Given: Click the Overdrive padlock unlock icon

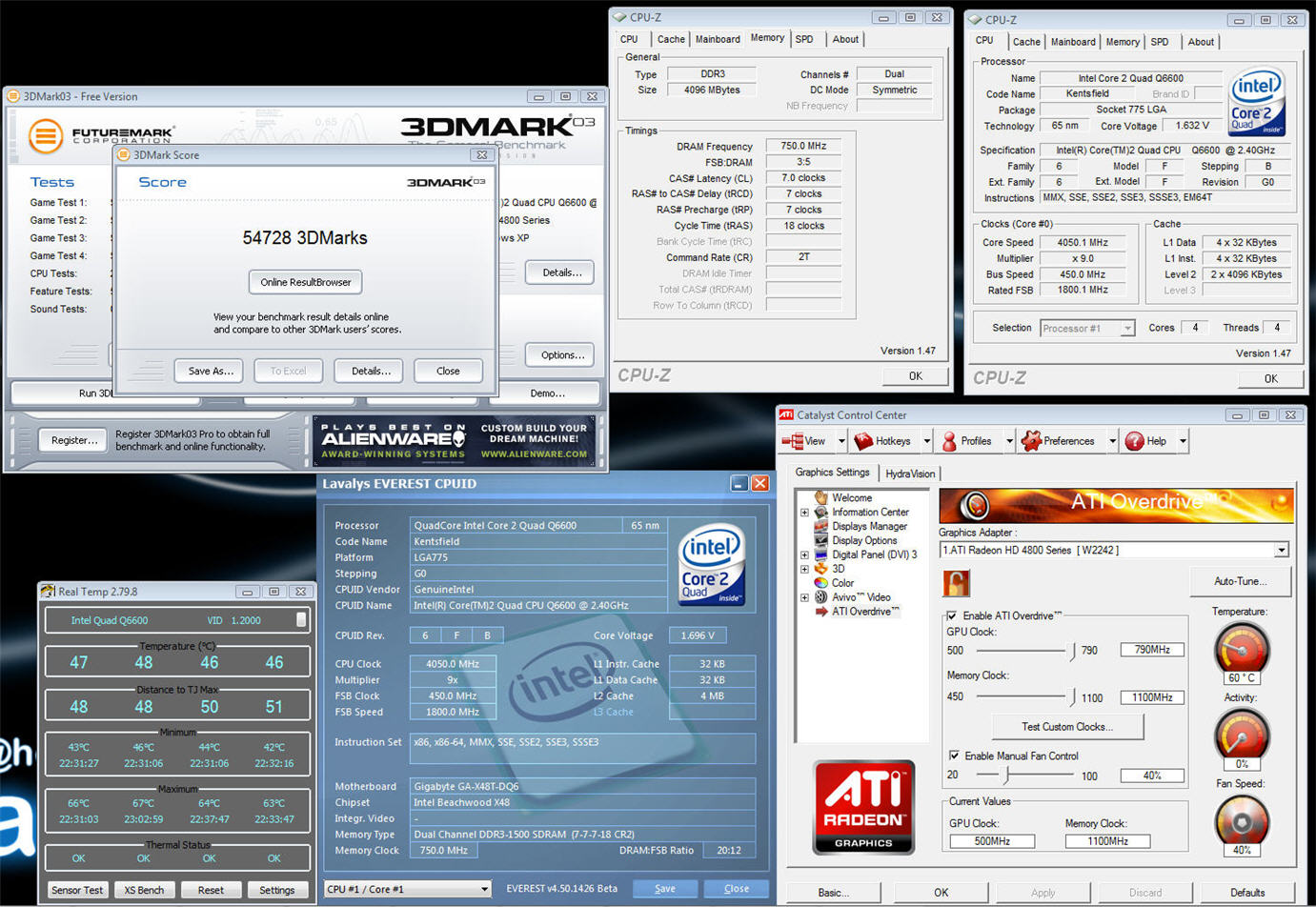Looking at the screenshot, I should [x=956, y=583].
